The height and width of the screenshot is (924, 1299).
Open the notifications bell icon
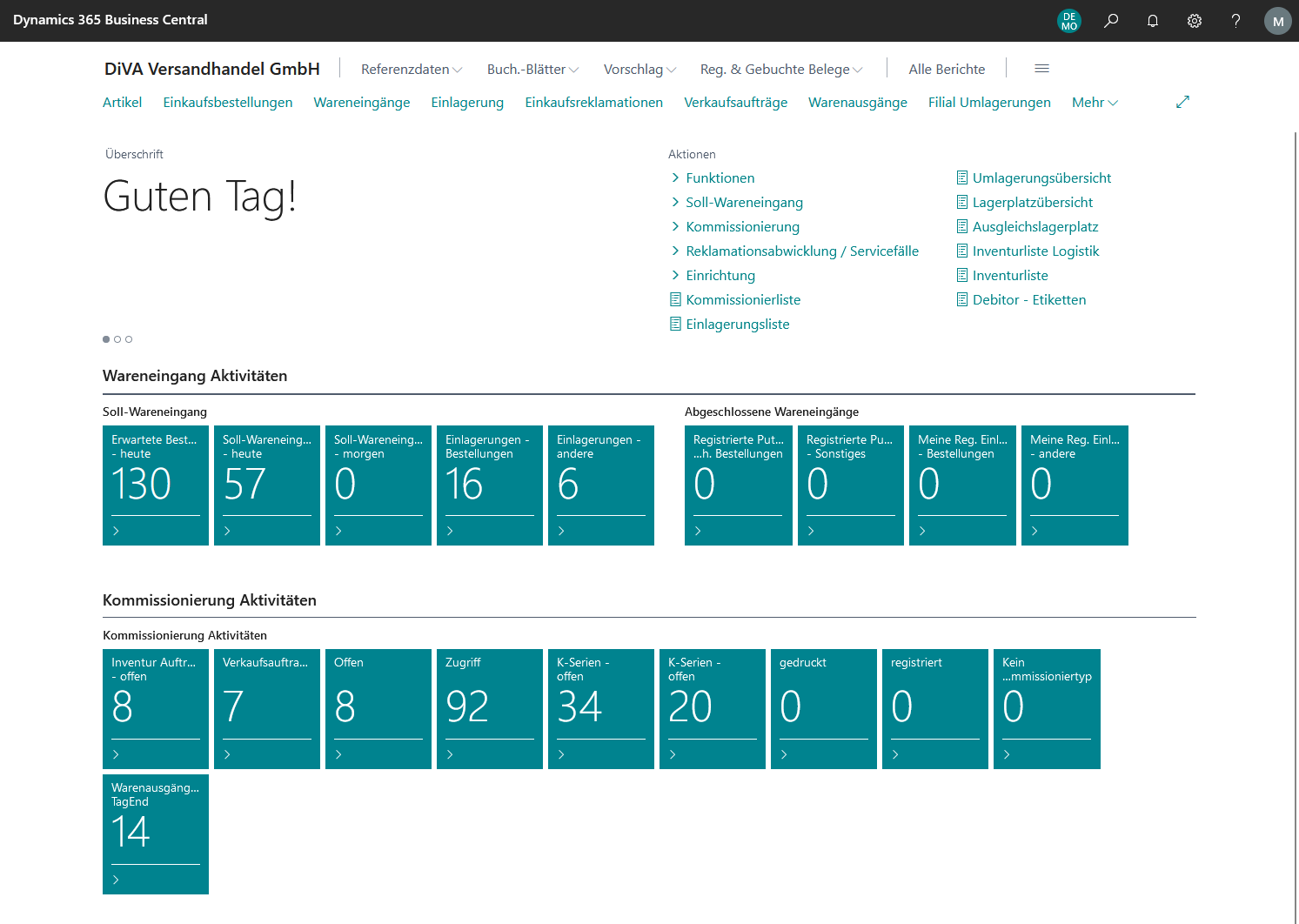pos(1153,21)
